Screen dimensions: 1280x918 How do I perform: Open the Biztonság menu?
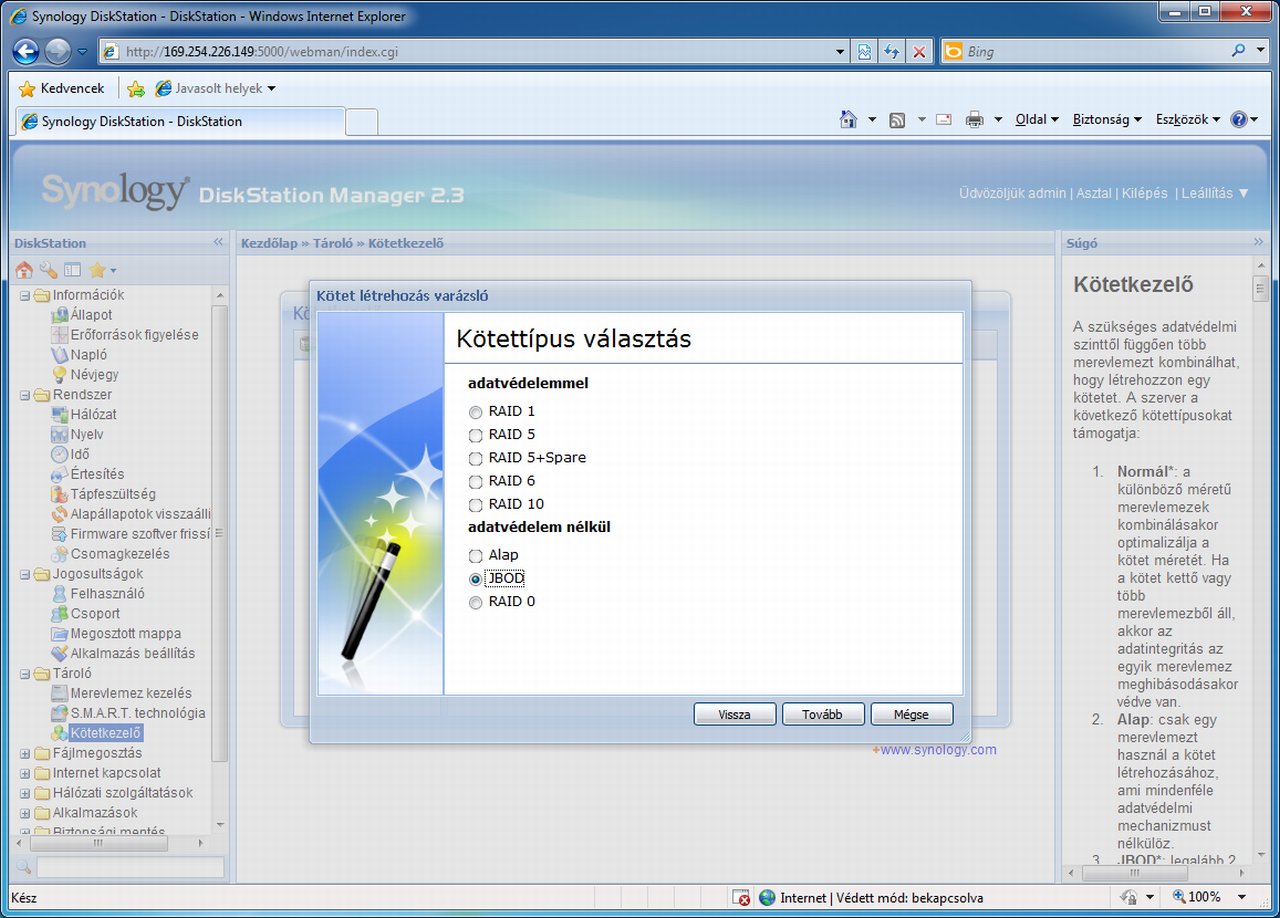click(1106, 119)
